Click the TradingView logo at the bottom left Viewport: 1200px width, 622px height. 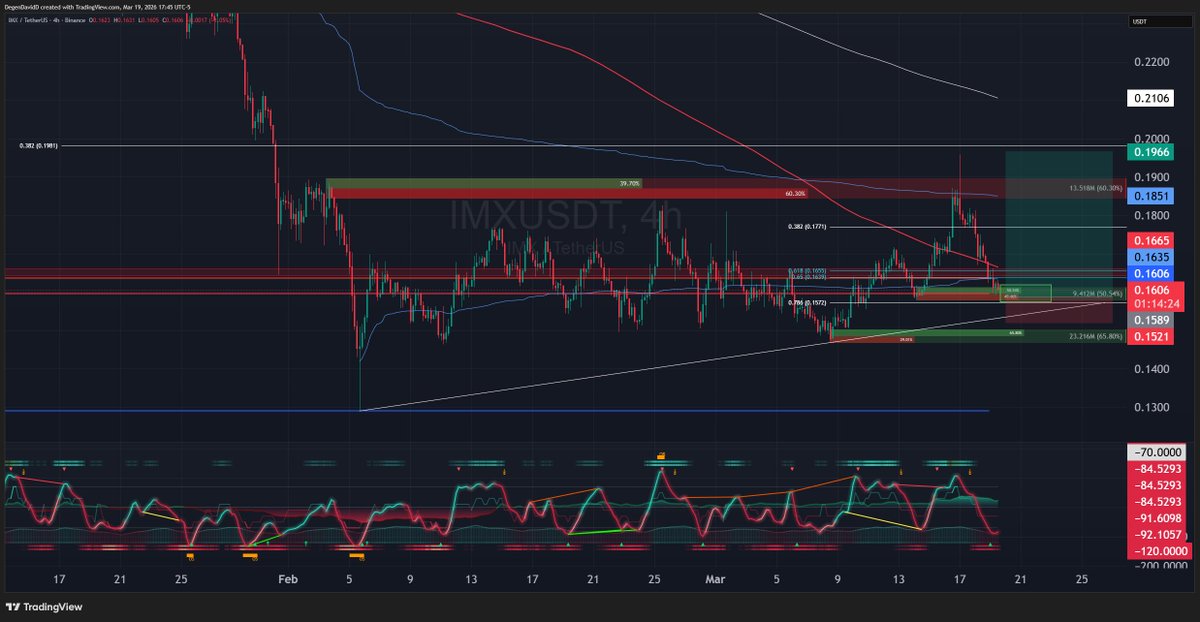pos(45,607)
